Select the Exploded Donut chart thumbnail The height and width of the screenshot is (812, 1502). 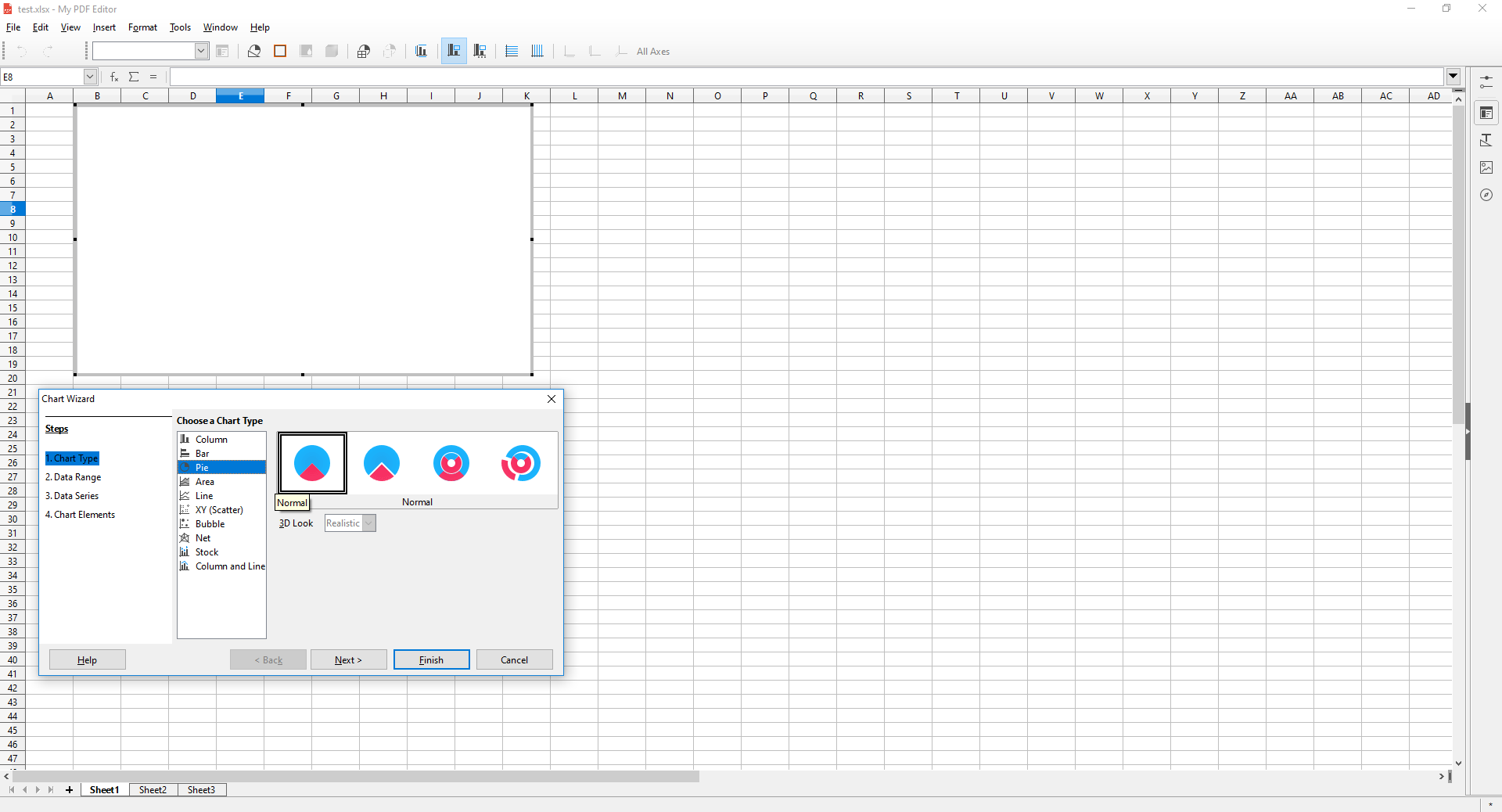pyautogui.click(x=521, y=463)
